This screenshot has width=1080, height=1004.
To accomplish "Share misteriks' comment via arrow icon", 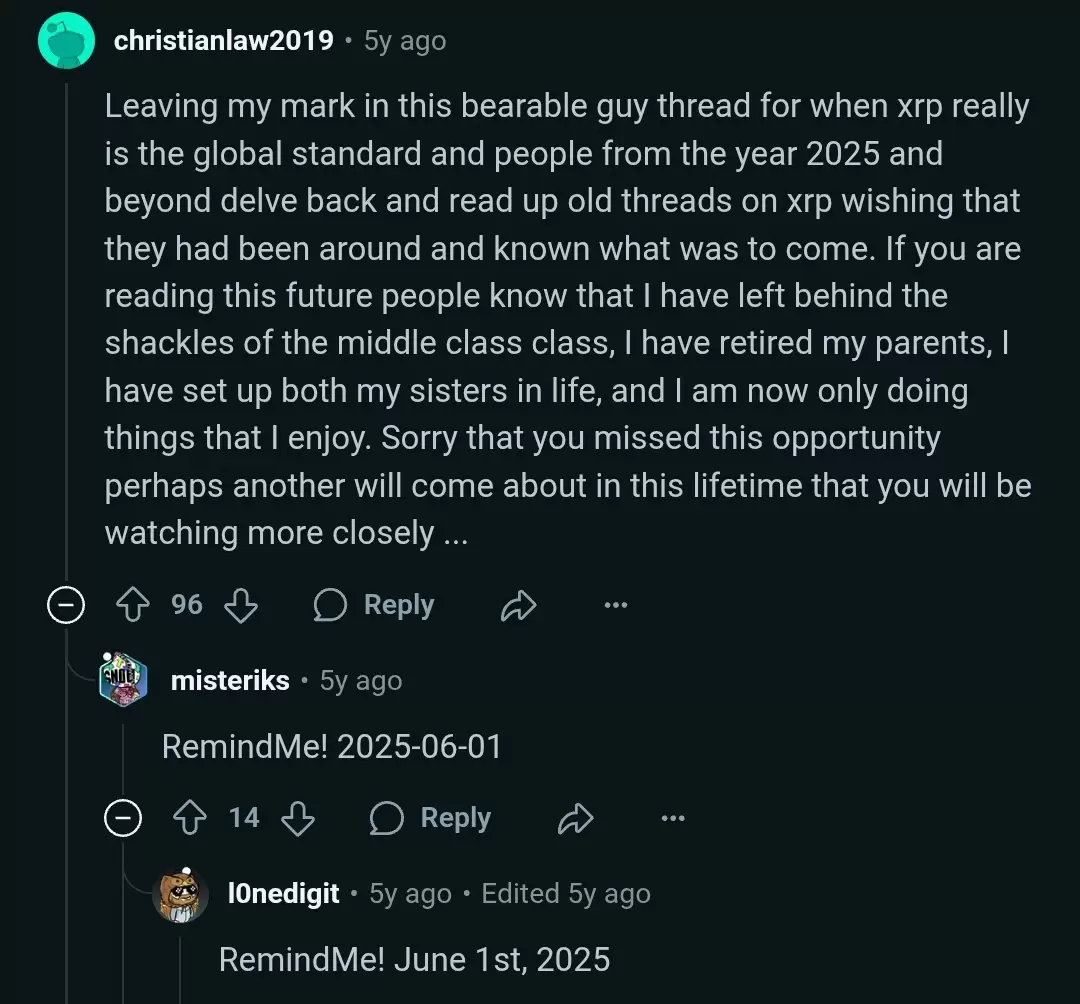I will (x=576, y=818).
